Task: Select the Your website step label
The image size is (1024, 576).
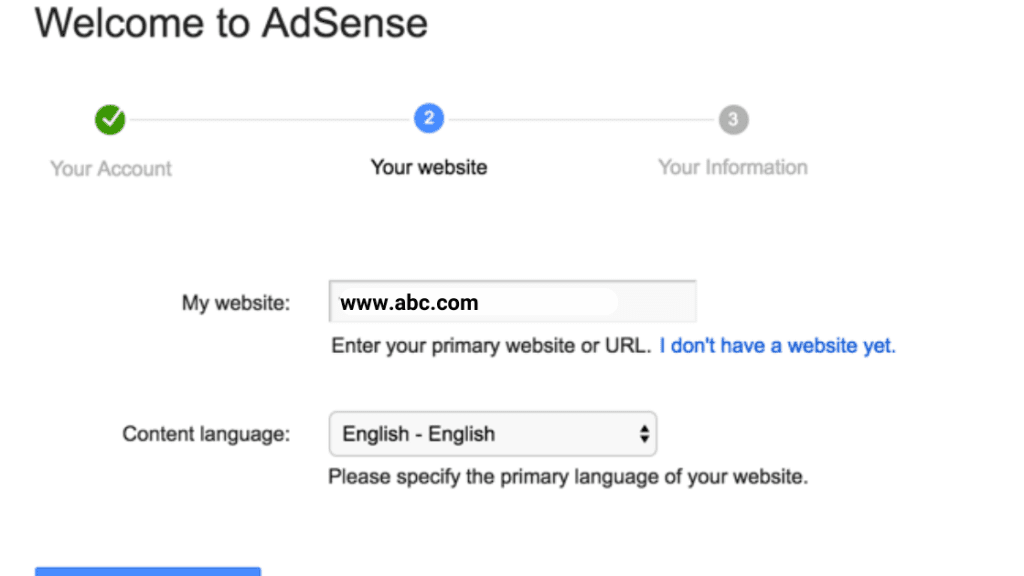Action: [x=429, y=167]
